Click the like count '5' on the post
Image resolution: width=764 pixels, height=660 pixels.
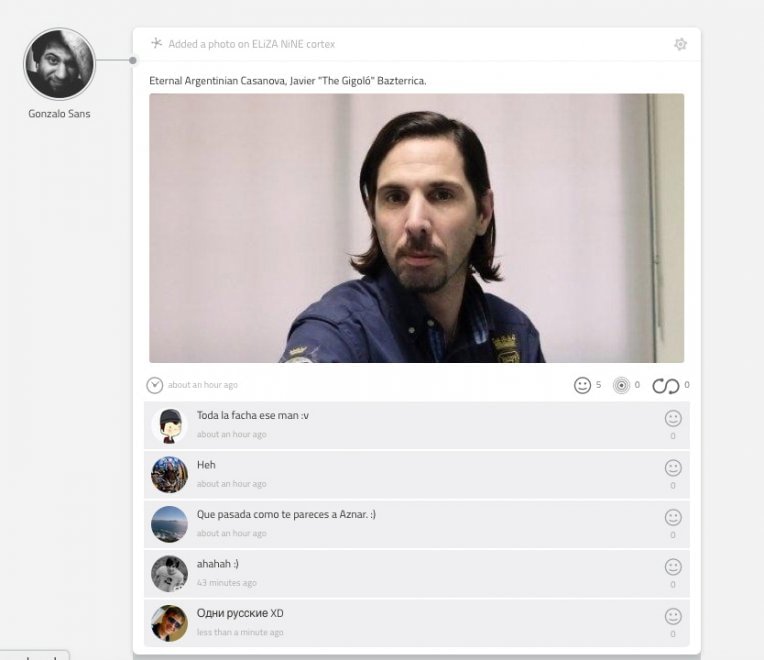pyautogui.click(x=598, y=385)
